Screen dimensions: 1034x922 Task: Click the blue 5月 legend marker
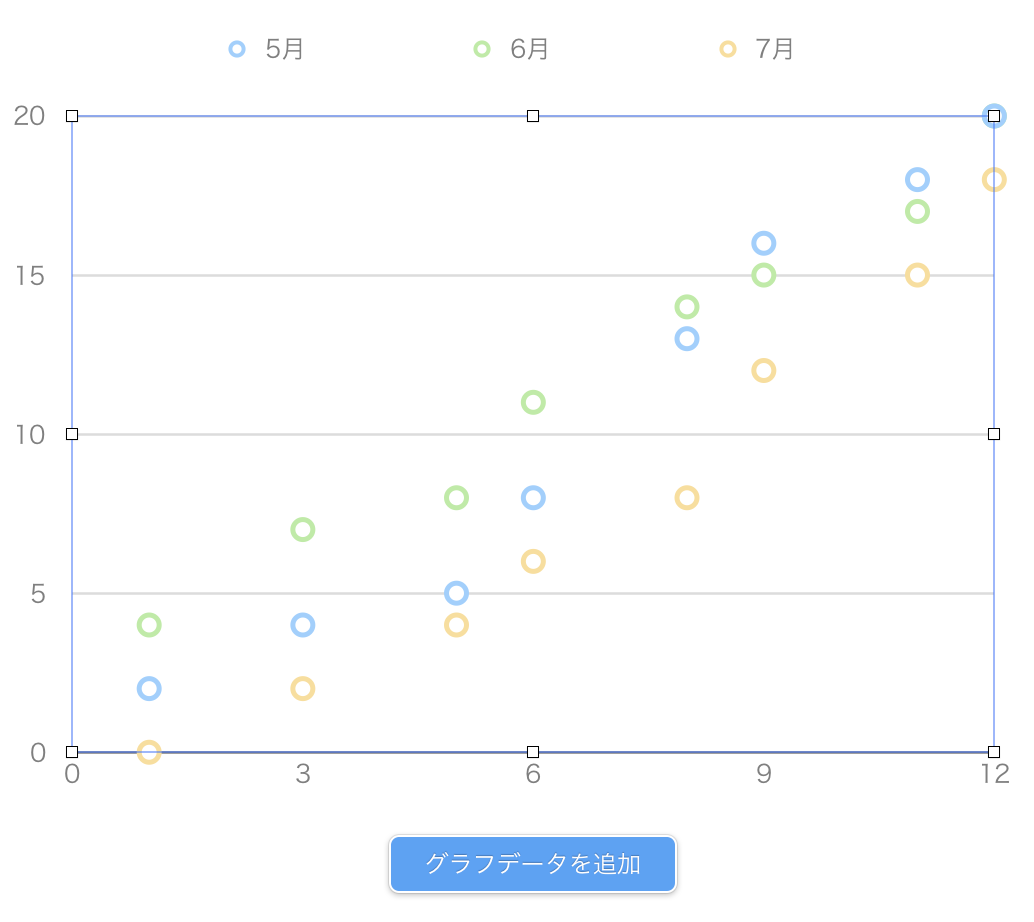tap(237, 49)
